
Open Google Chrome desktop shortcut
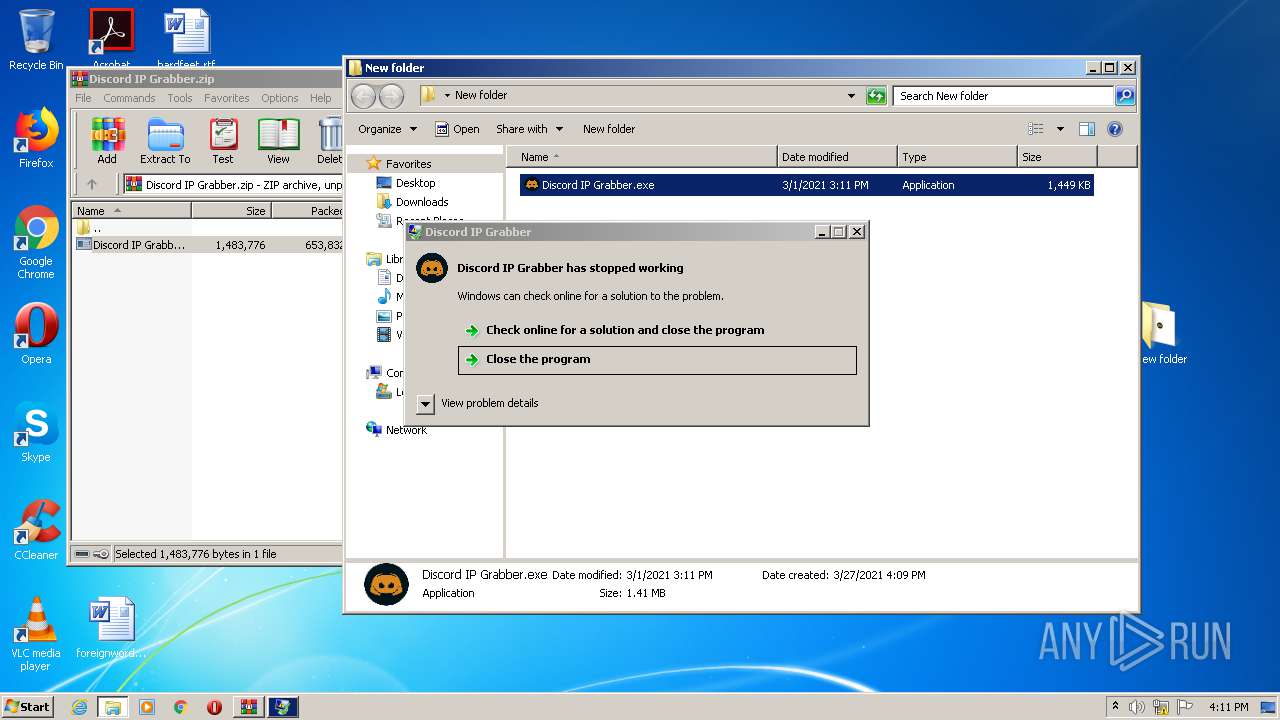click(36, 242)
